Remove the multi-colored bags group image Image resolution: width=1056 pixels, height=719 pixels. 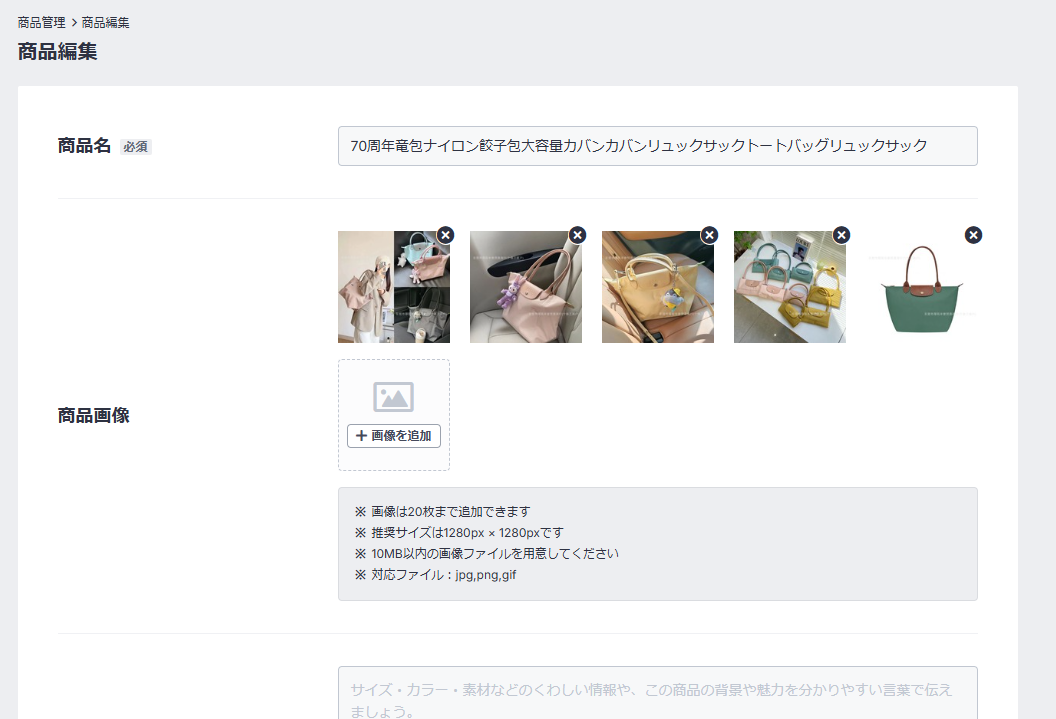(841, 235)
